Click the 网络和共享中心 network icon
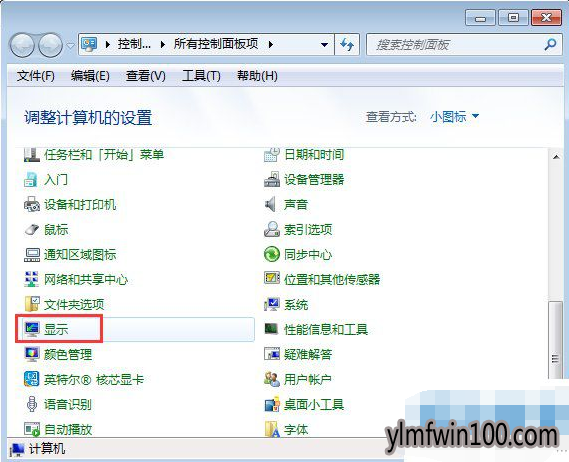This screenshot has width=569, height=462. pyautogui.click(x=31, y=279)
